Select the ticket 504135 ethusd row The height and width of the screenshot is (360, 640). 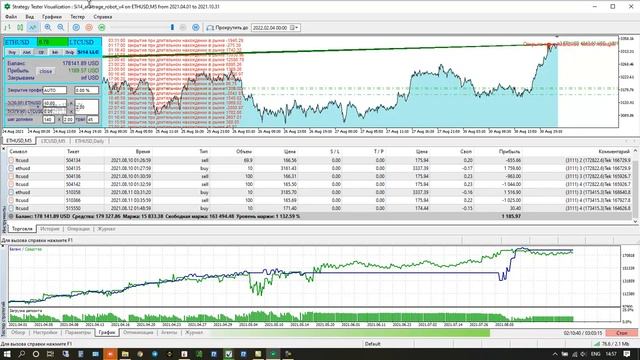[x=320, y=168]
